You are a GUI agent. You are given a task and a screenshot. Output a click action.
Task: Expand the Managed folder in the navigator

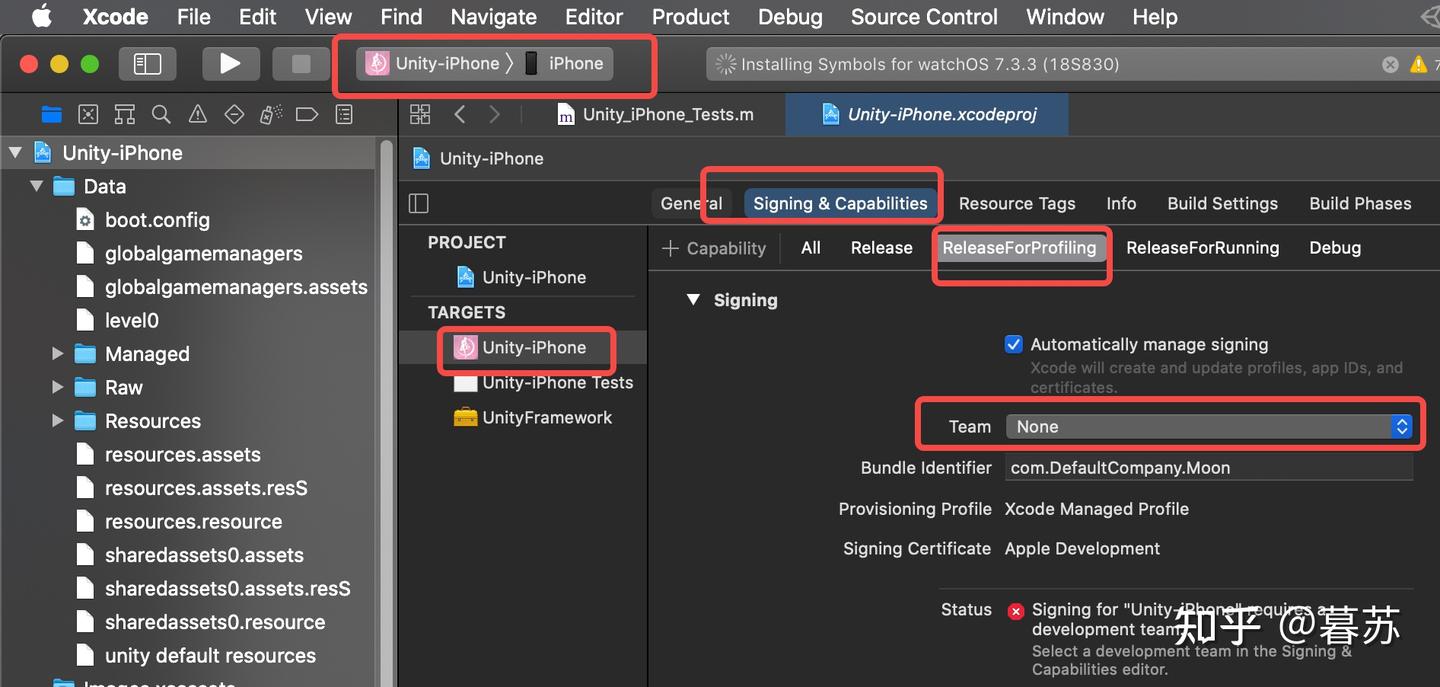click(57, 353)
